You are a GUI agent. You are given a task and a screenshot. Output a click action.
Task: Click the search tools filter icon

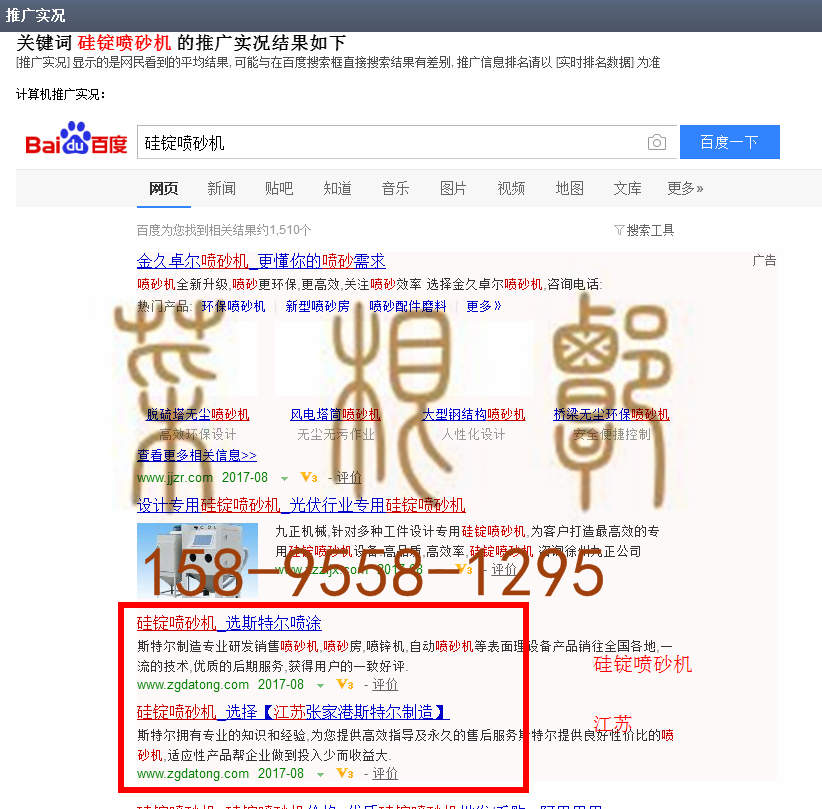point(619,230)
